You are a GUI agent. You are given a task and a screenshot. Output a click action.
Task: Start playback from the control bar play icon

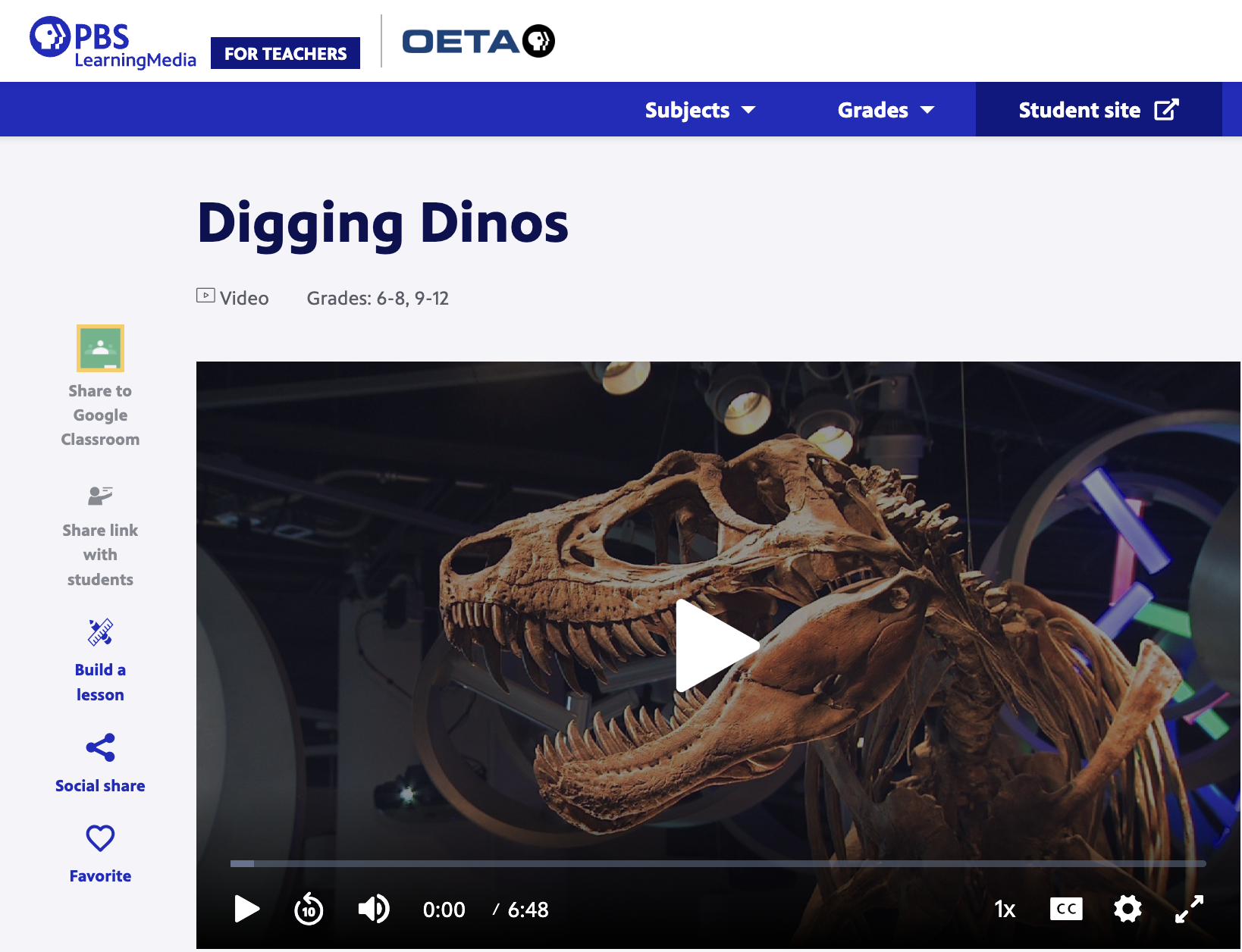246,909
